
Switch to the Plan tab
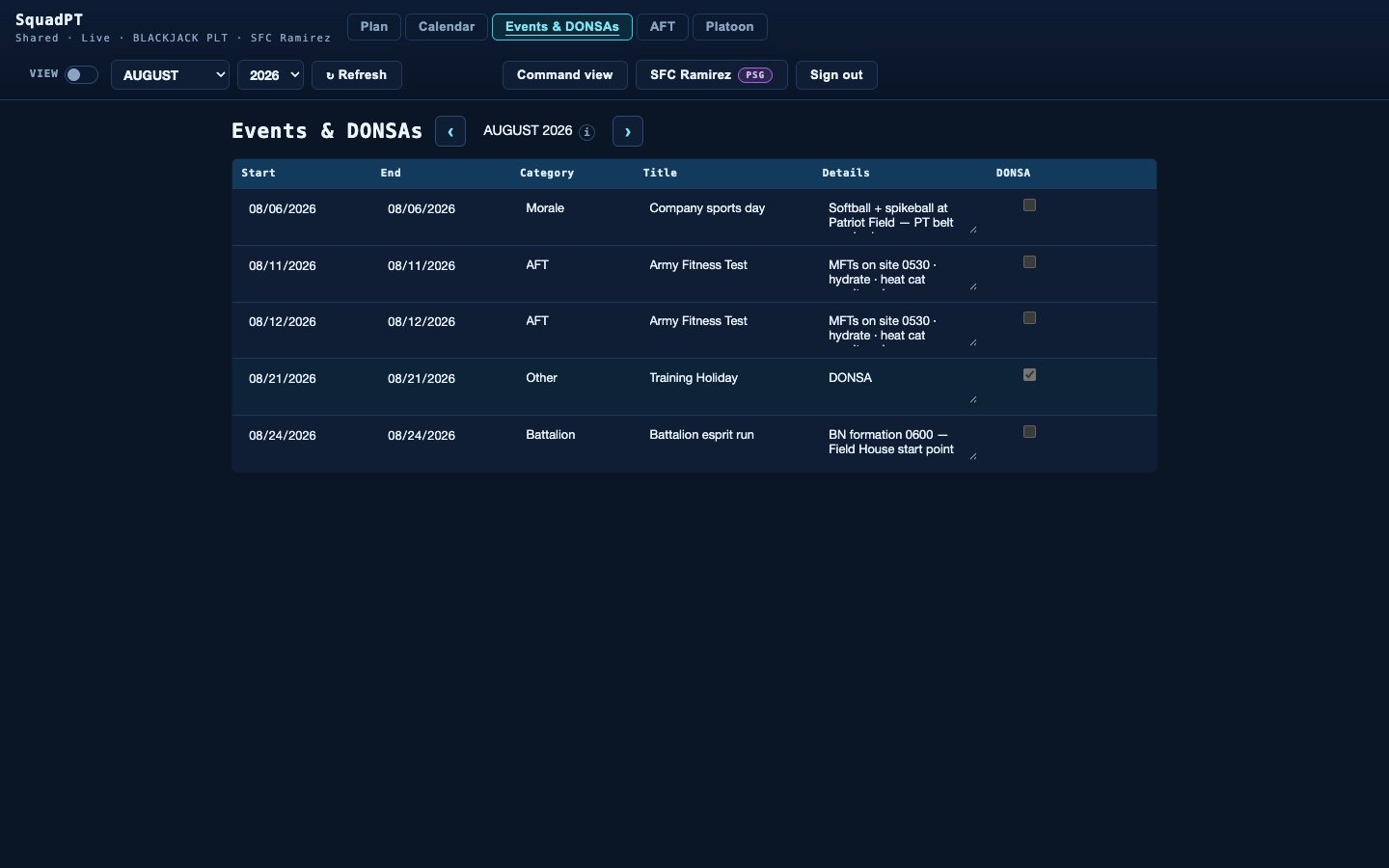[374, 27]
